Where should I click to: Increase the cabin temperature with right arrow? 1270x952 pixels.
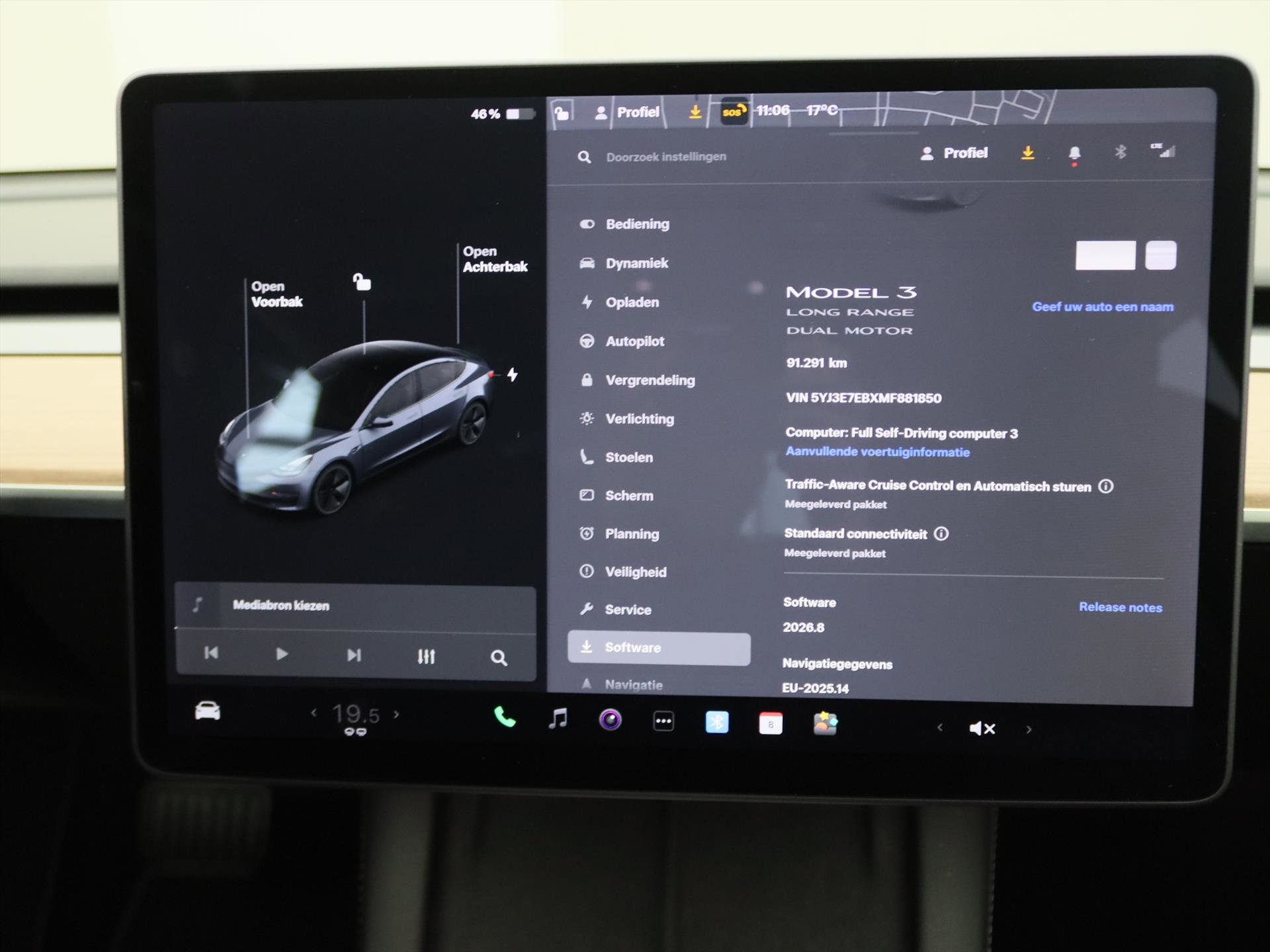click(396, 714)
